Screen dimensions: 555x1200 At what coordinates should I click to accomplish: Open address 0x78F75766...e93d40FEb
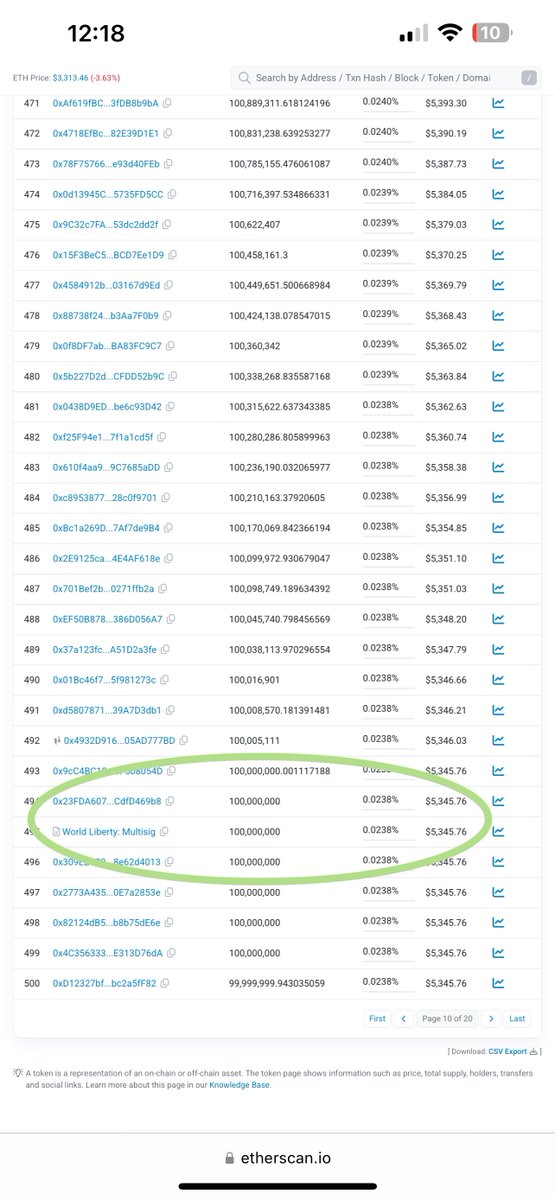click(x=105, y=164)
